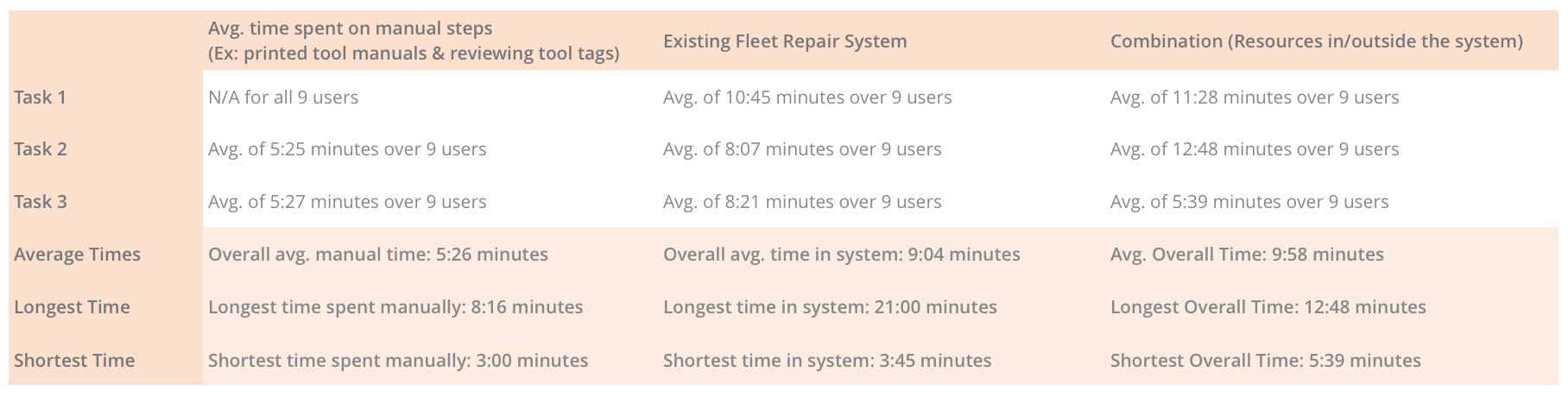Viewport: 1568px width, 397px height.
Task: Click the Avg. Overall Time 9:58 cell
Action: pyautogui.click(x=1247, y=255)
